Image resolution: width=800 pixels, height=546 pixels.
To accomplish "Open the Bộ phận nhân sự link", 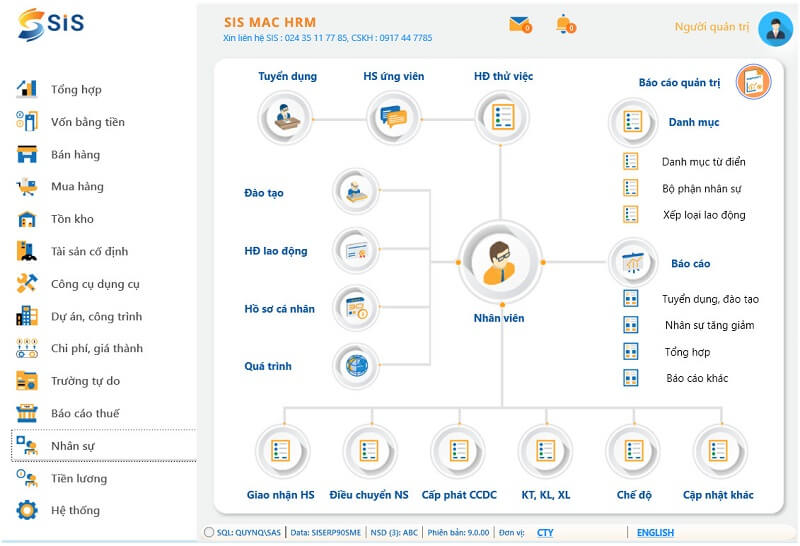I will coord(702,189).
